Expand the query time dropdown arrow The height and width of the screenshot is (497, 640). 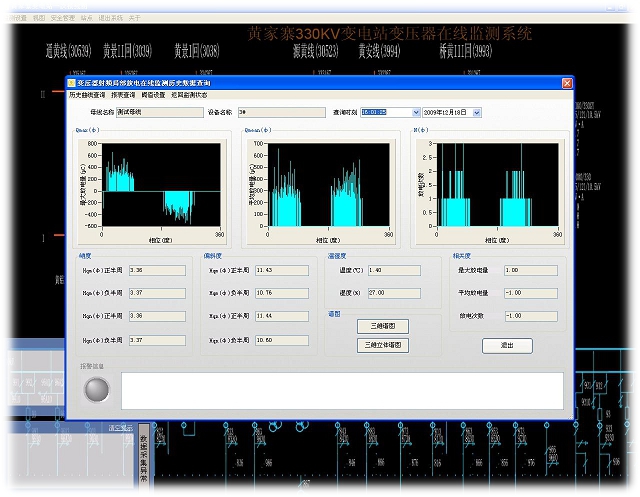pos(416,112)
